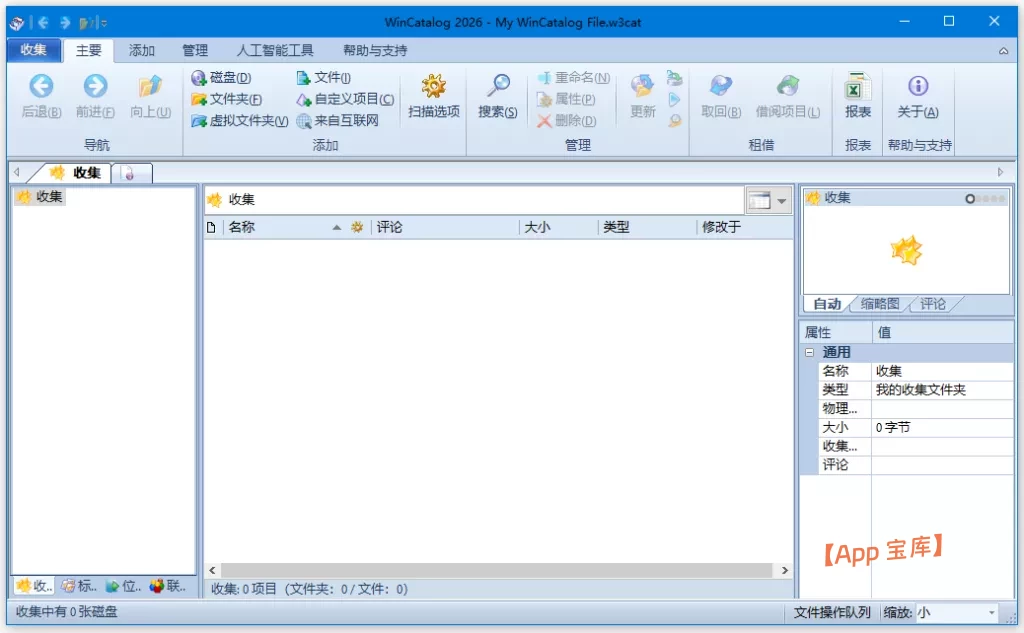Switch to the 添加 ribbon tab
1024x633 pixels.
142,50
